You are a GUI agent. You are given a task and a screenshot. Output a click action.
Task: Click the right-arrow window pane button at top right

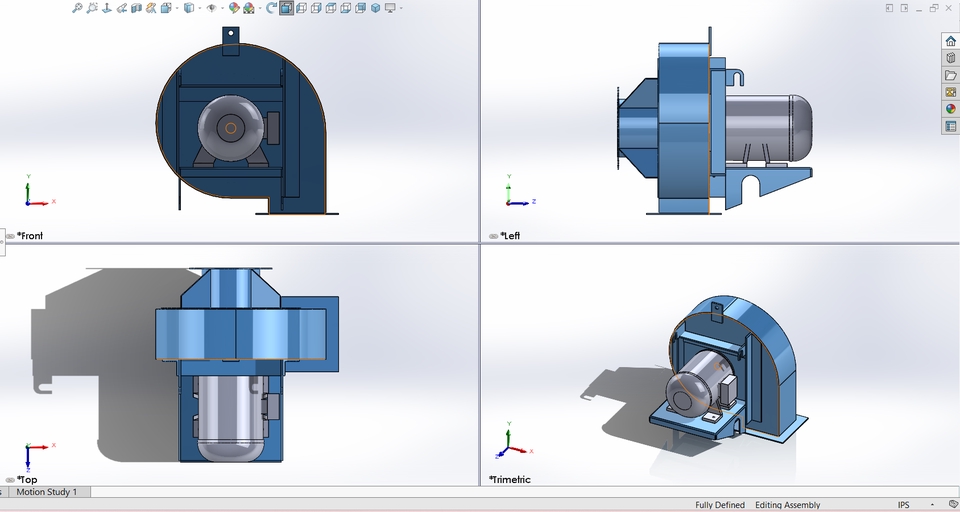pyautogui.click(x=904, y=8)
